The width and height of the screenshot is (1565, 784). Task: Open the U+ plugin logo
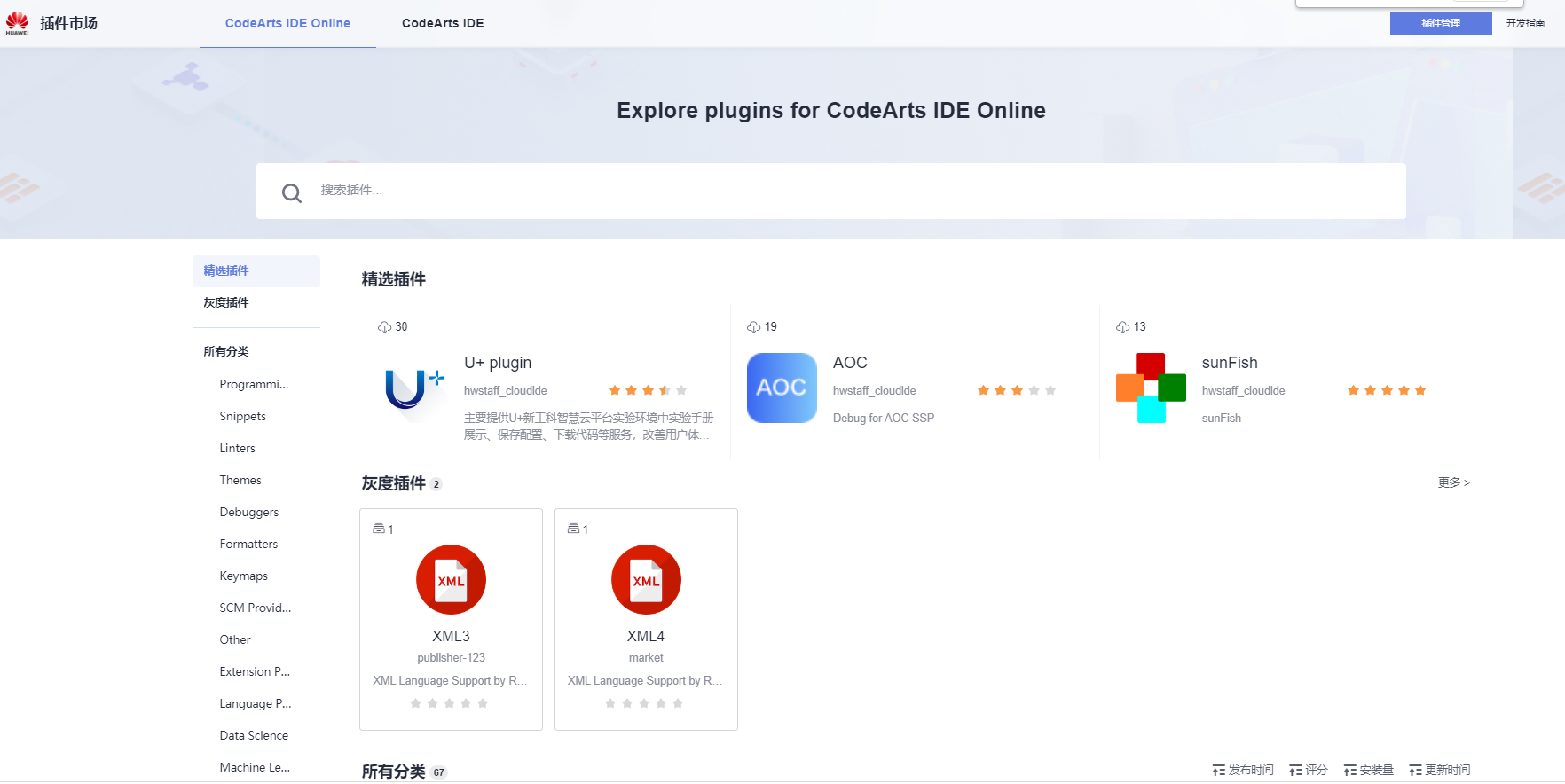click(413, 388)
